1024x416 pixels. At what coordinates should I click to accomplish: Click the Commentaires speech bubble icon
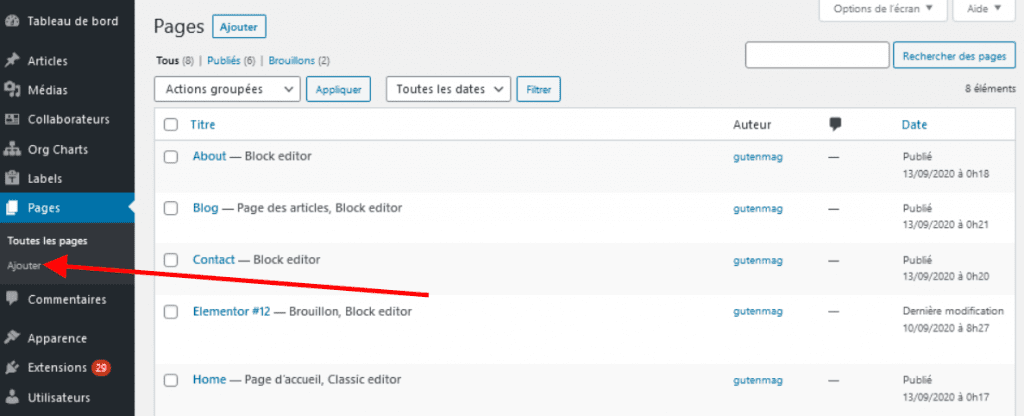click(x=12, y=299)
